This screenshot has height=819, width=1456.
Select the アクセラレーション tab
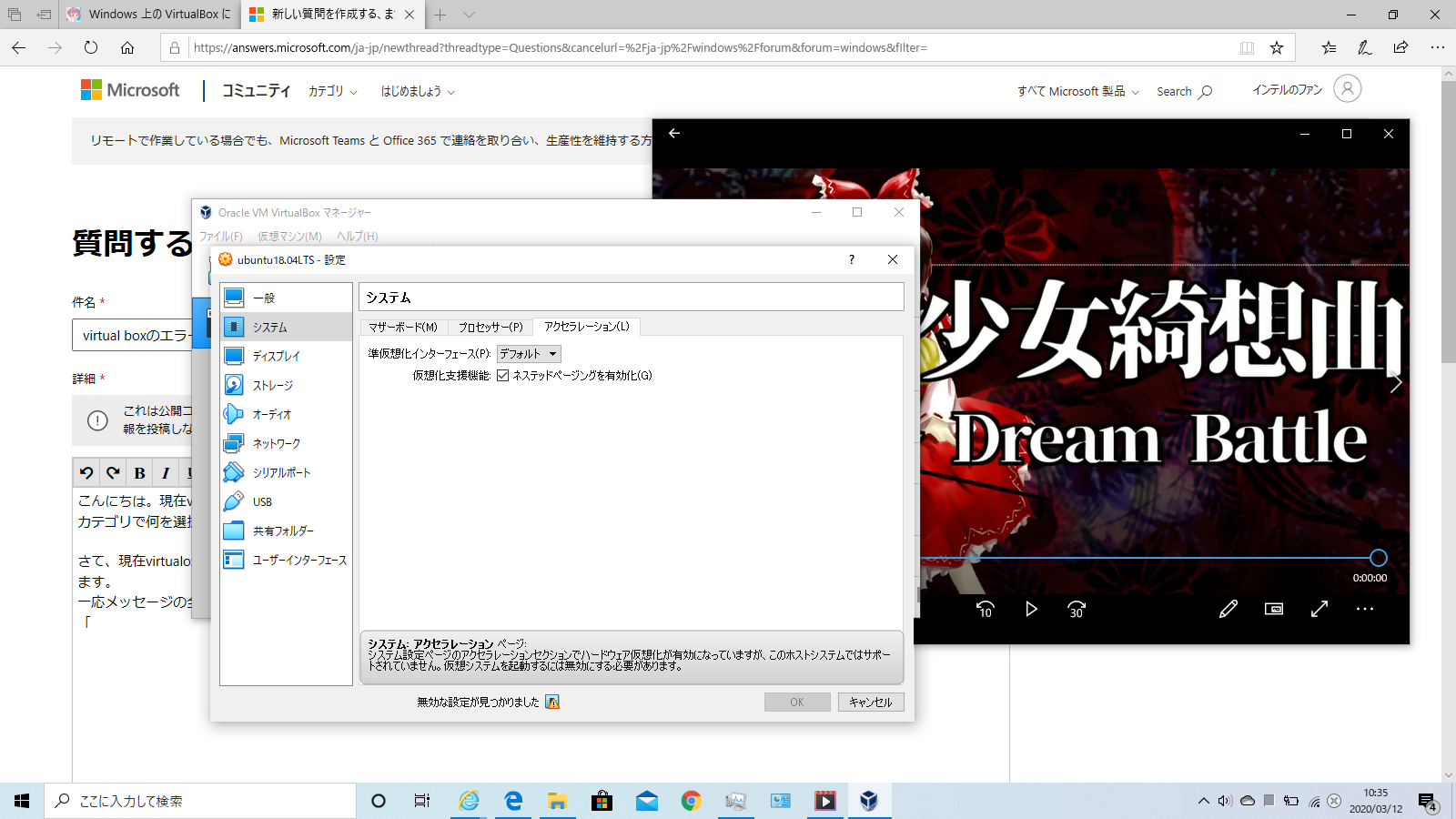587,326
